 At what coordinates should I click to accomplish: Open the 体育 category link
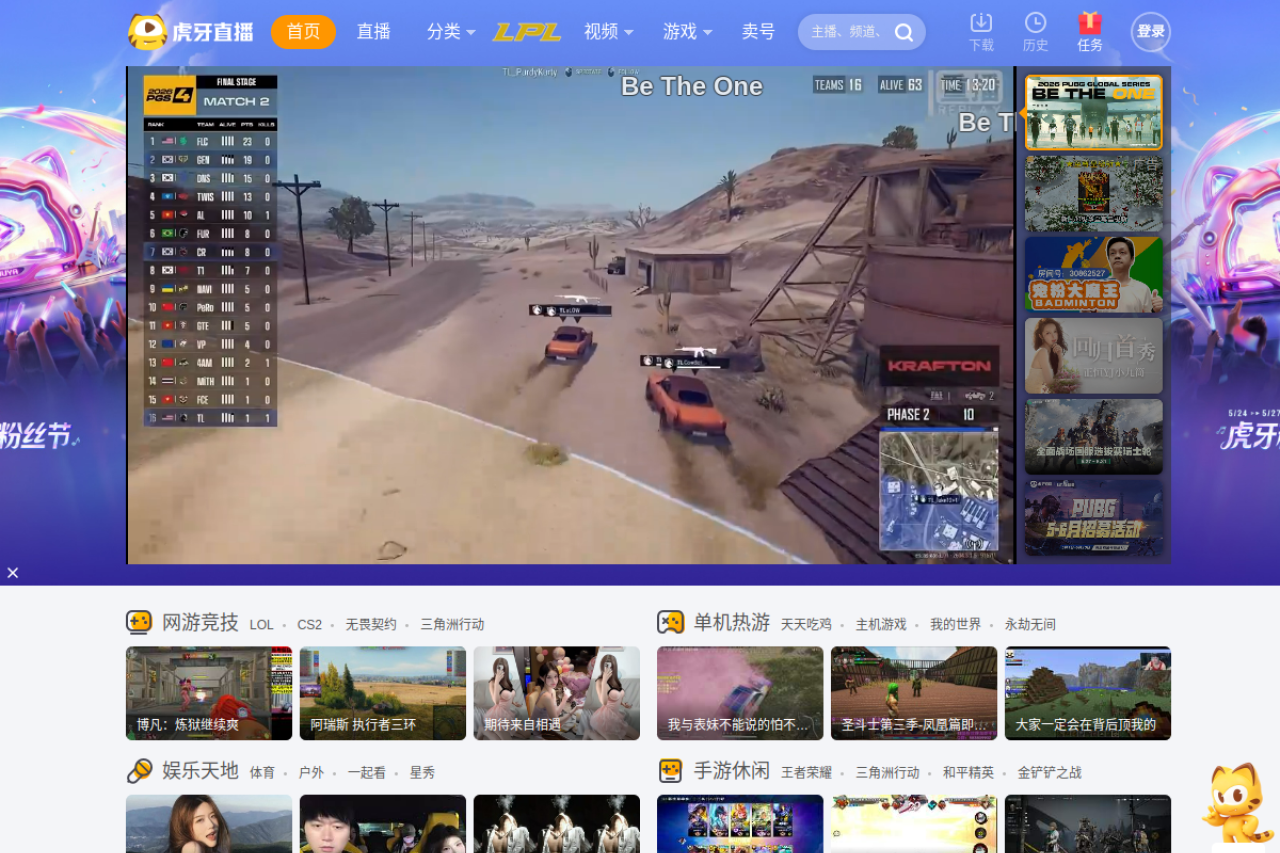click(262, 773)
